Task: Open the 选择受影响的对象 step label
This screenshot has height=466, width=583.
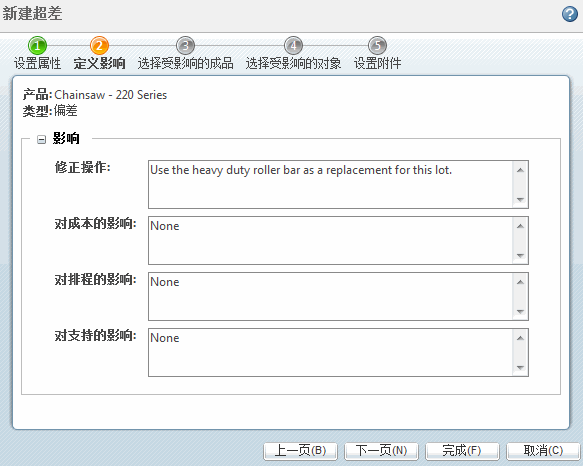Action: (293, 63)
